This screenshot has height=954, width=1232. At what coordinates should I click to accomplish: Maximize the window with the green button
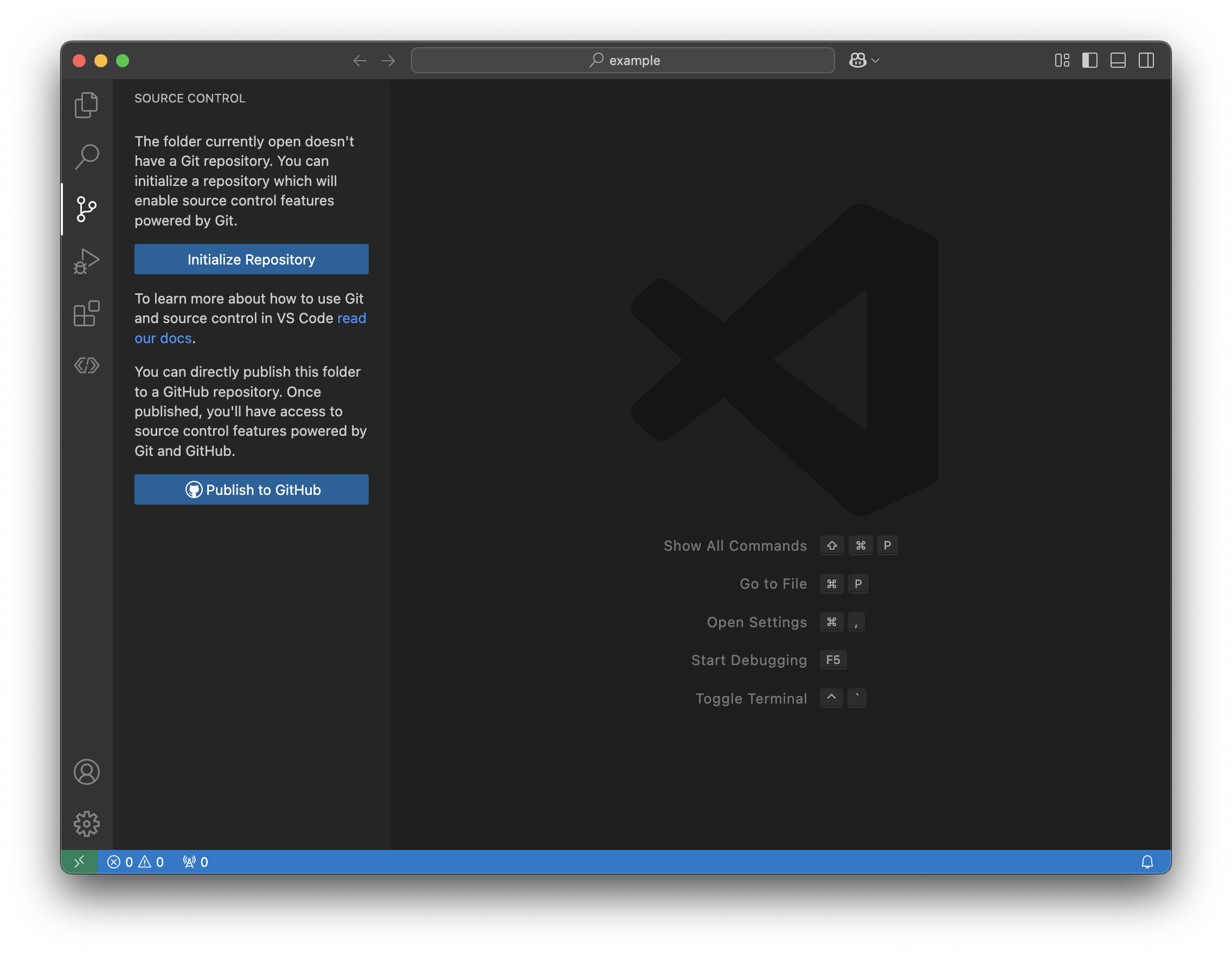tap(123, 60)
